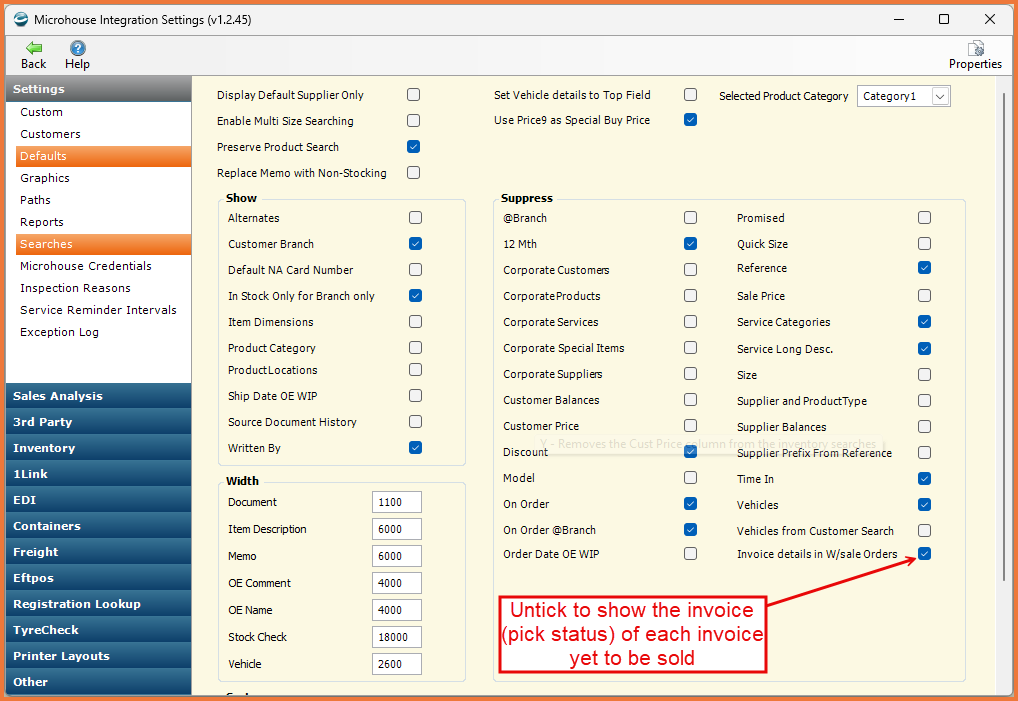Untick Invoice details in W/sale Orders
The width and height of the screenshot is (1018, 701).
pos(925,554)
